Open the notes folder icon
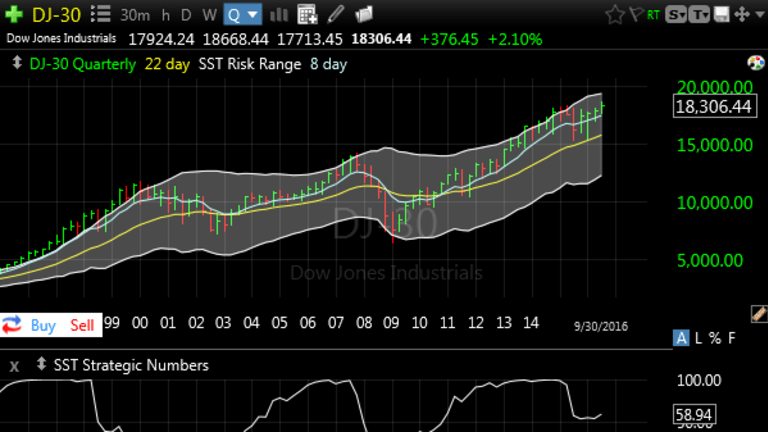Image resolution: width=768 pixels, height=432 pixels. [x=363, y=15]
